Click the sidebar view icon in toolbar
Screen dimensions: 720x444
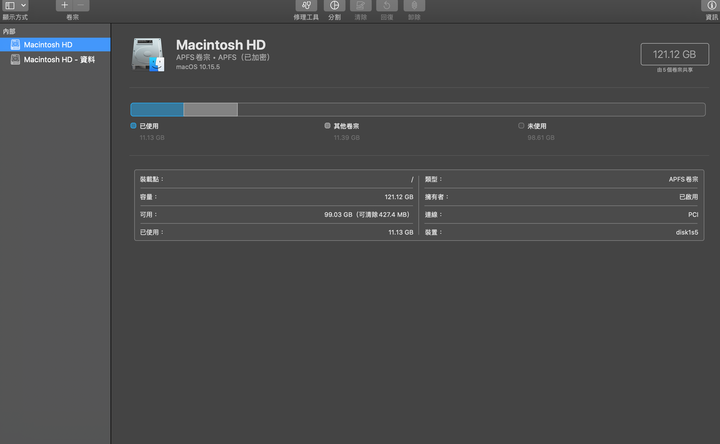tap(10, 6)
